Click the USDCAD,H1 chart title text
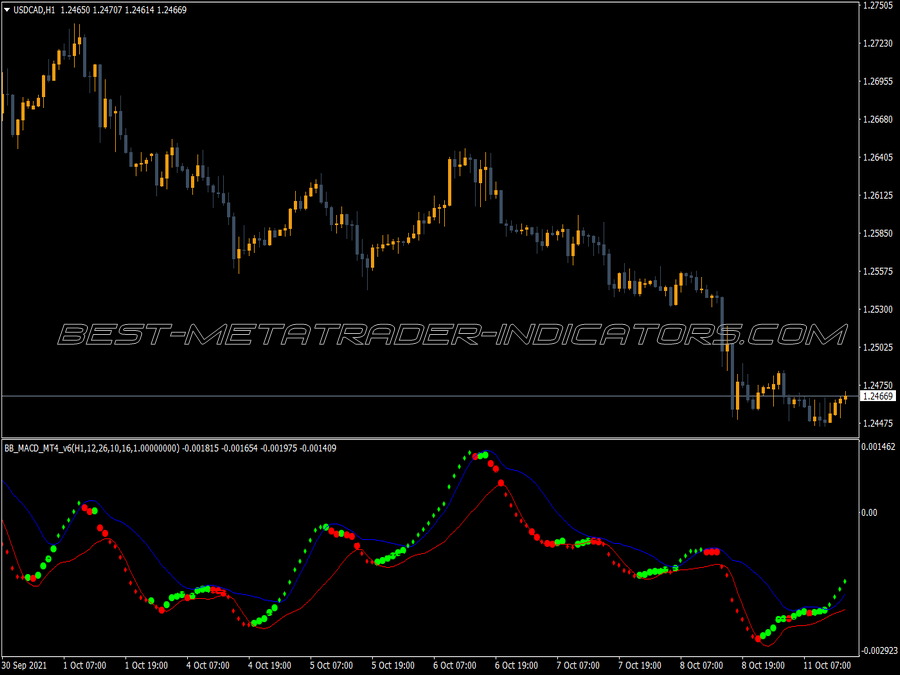Image resolution: width=900 pixels, height=675 pixels. tap(34, 10)
